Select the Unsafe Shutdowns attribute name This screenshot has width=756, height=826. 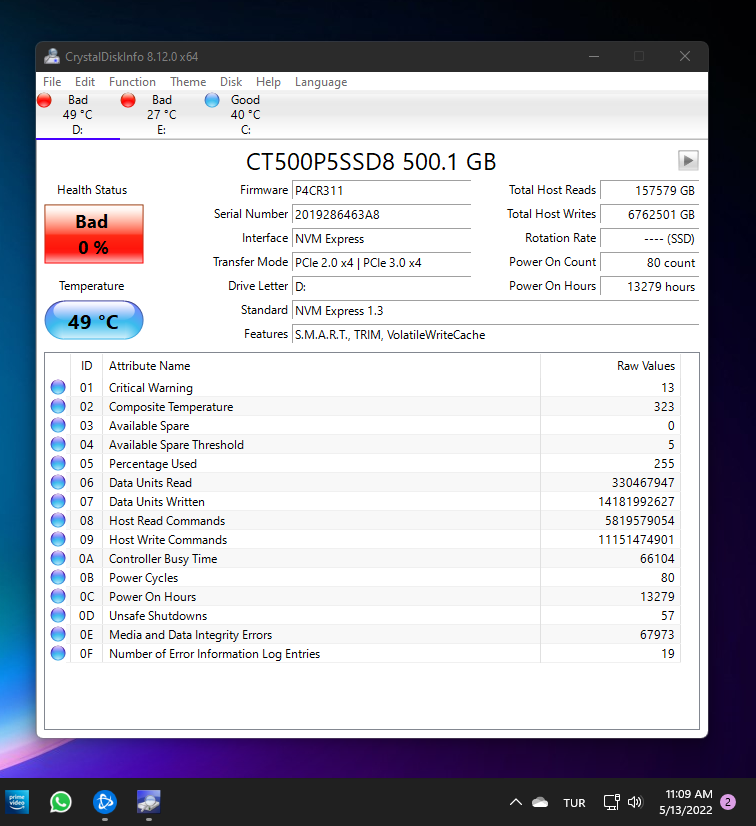[158, 615]
